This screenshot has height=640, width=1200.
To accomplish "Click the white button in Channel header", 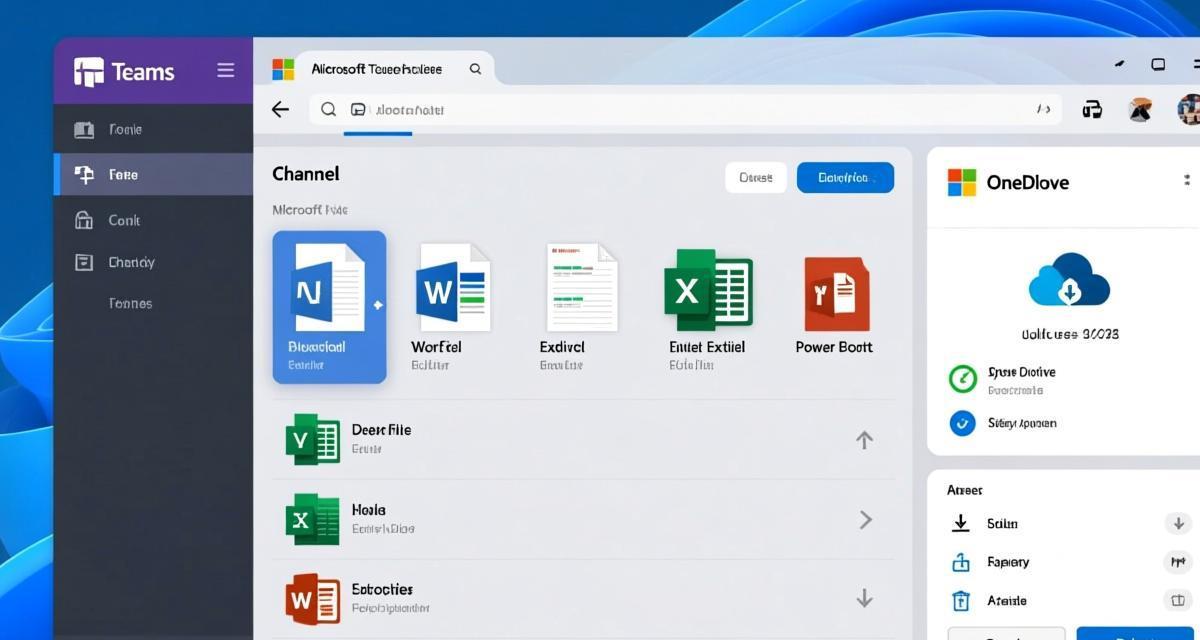I will coord(756,178).
